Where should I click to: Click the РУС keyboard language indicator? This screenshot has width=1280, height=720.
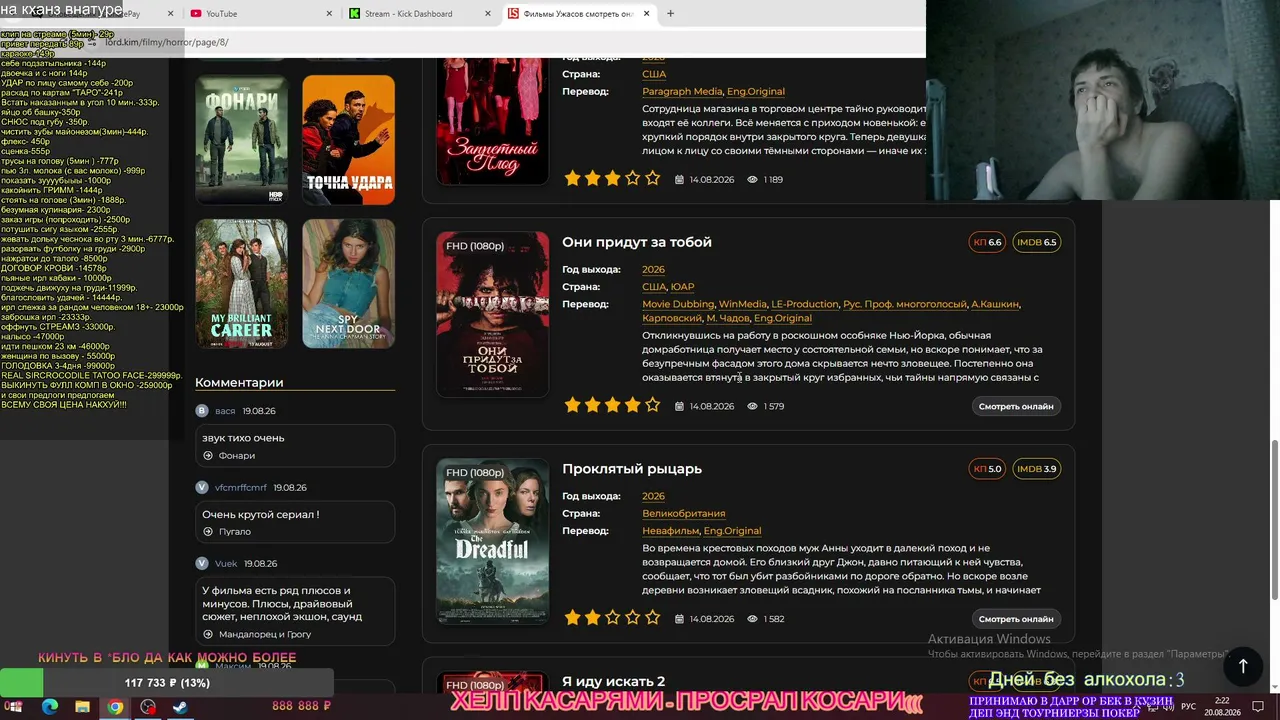coord(1188,707)
